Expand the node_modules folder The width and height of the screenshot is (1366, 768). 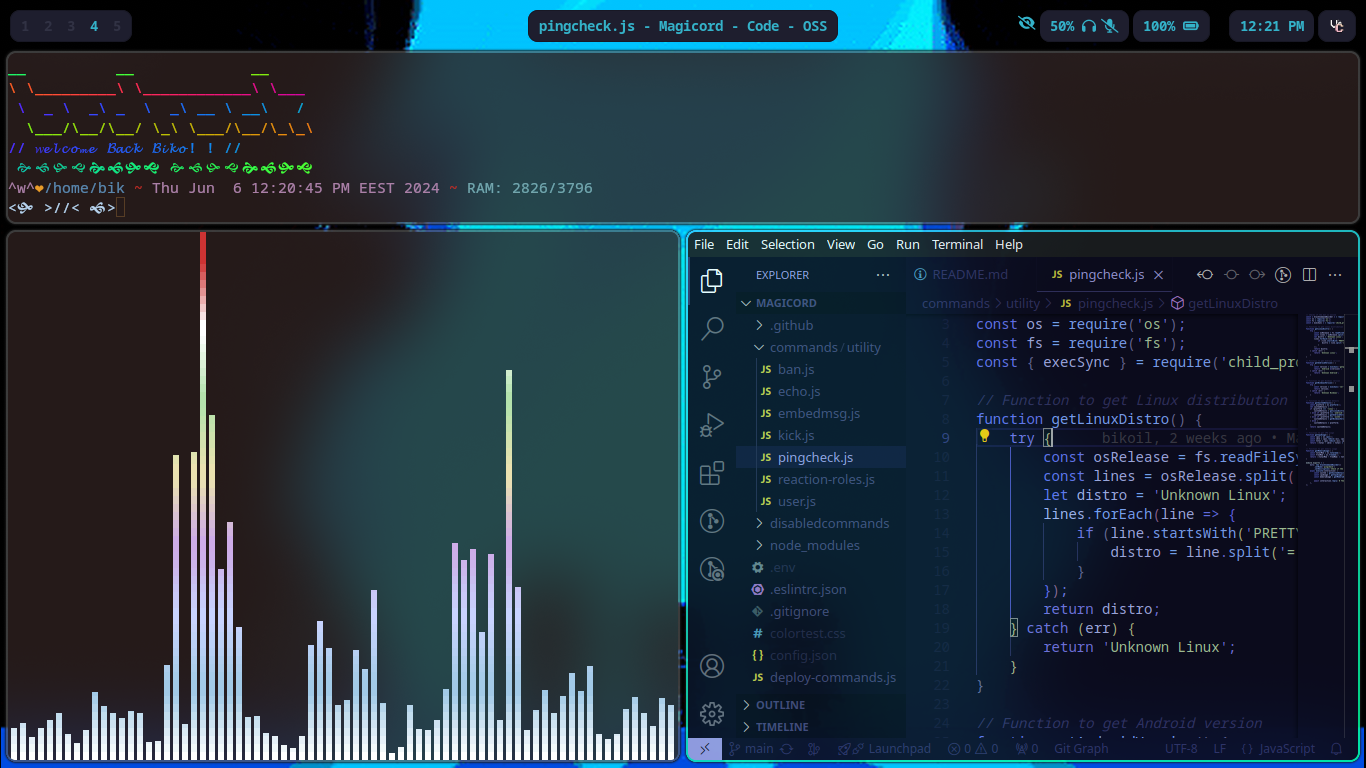821,545
